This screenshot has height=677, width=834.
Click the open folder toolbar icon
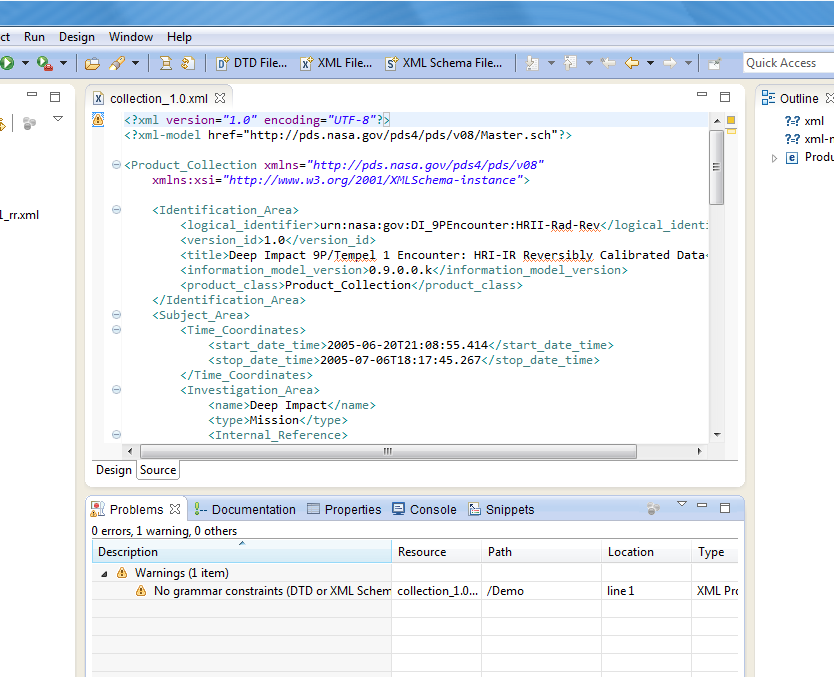tap(92, 64)
